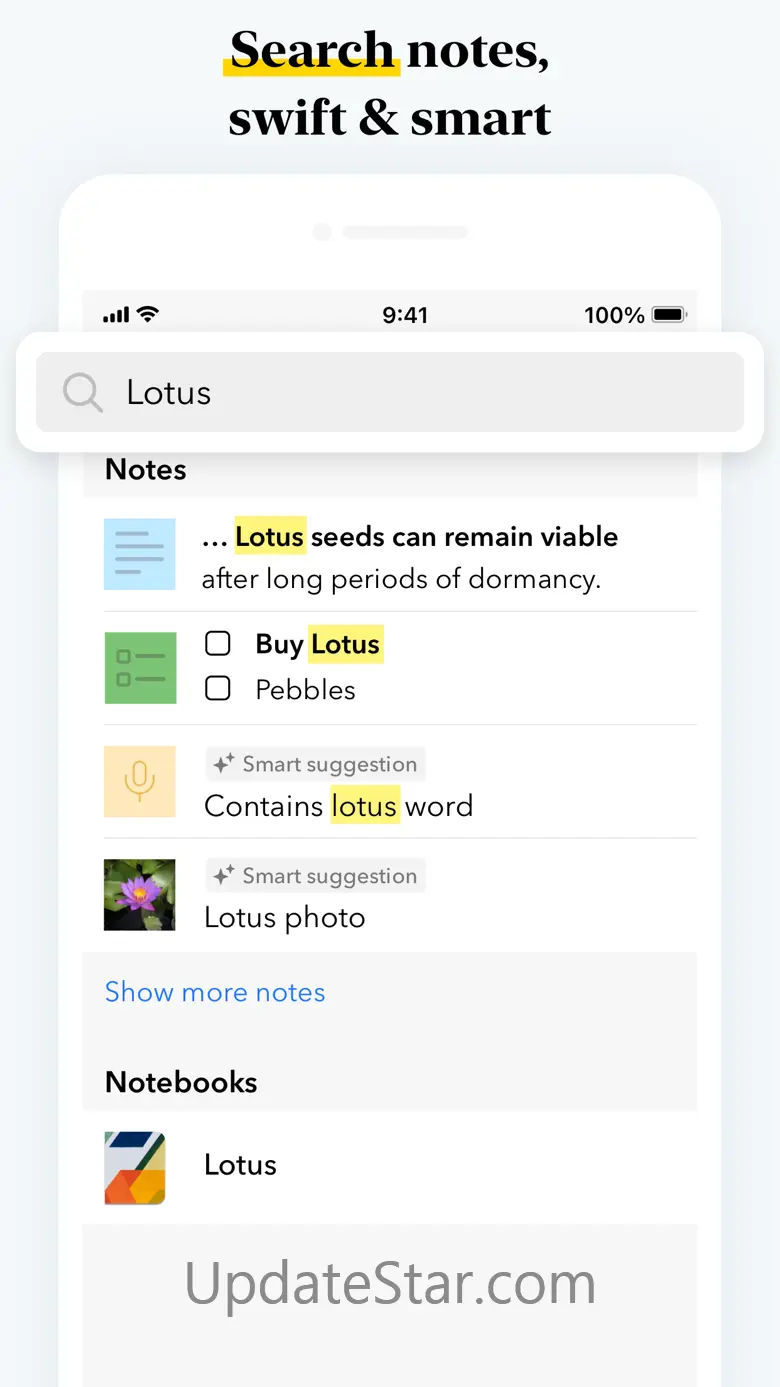Viewport: 780px width, 1387px height.
Task: Check the Pebbles checkbox
Action: 218,688
